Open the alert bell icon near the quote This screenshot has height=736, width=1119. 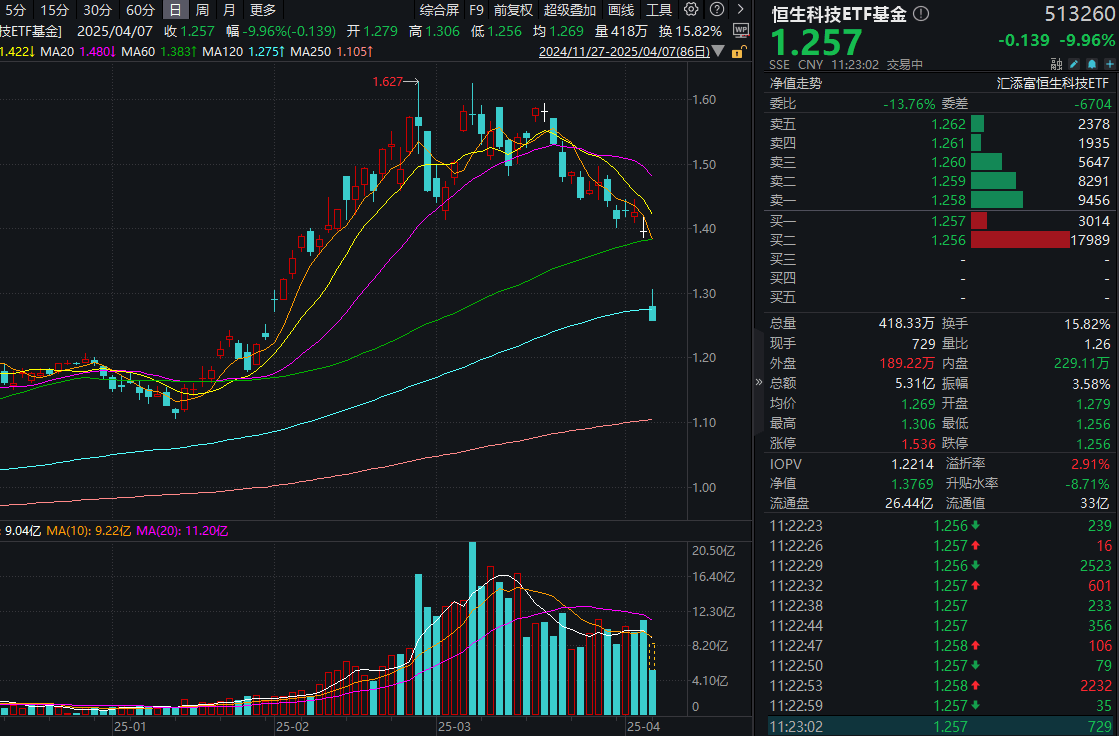pos(1092,64)
